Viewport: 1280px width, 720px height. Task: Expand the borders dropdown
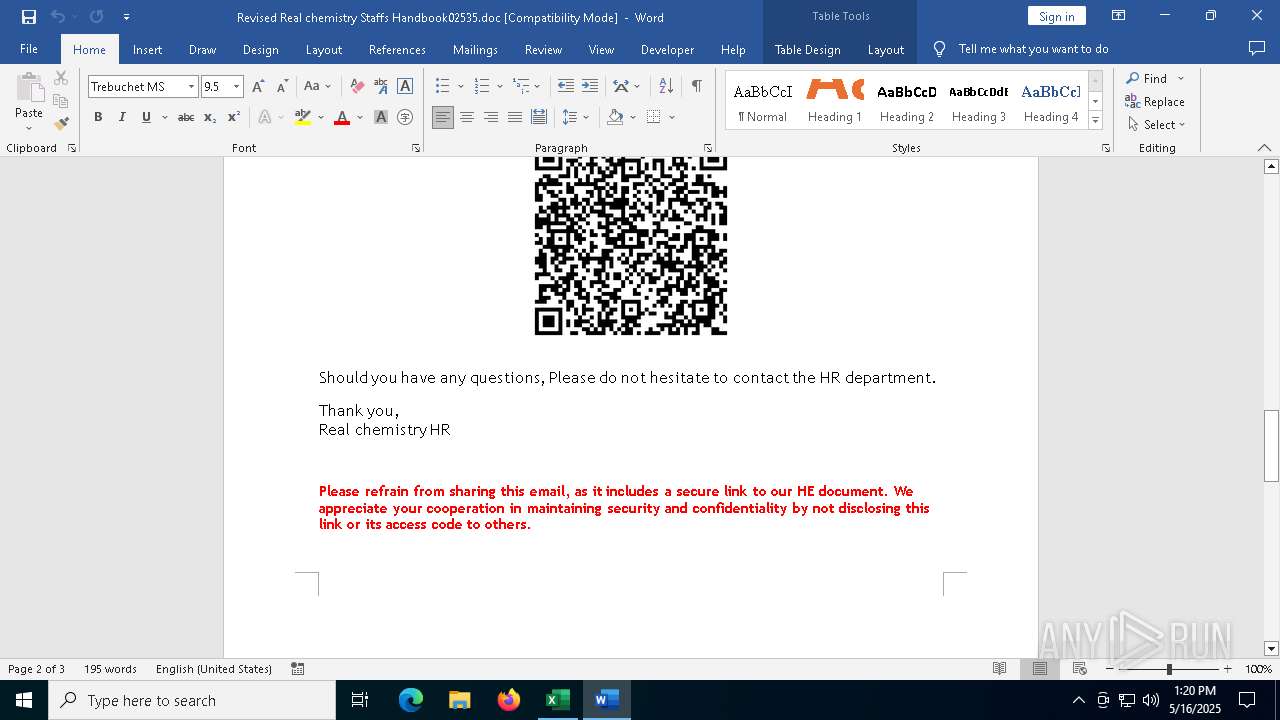click(x=672, y=117)
